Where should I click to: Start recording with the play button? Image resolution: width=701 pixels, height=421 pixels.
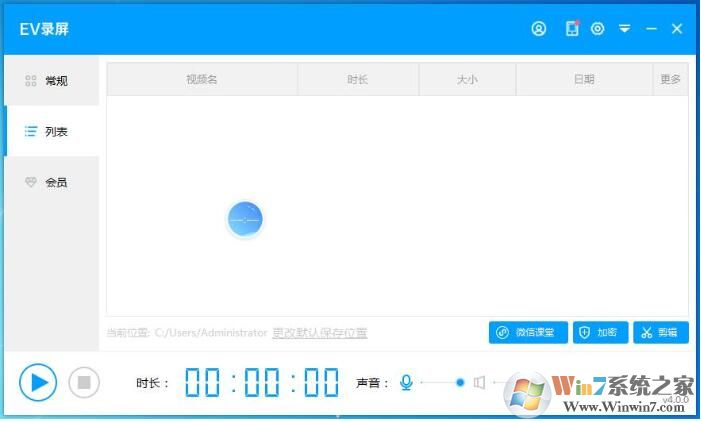coord(38,383)
